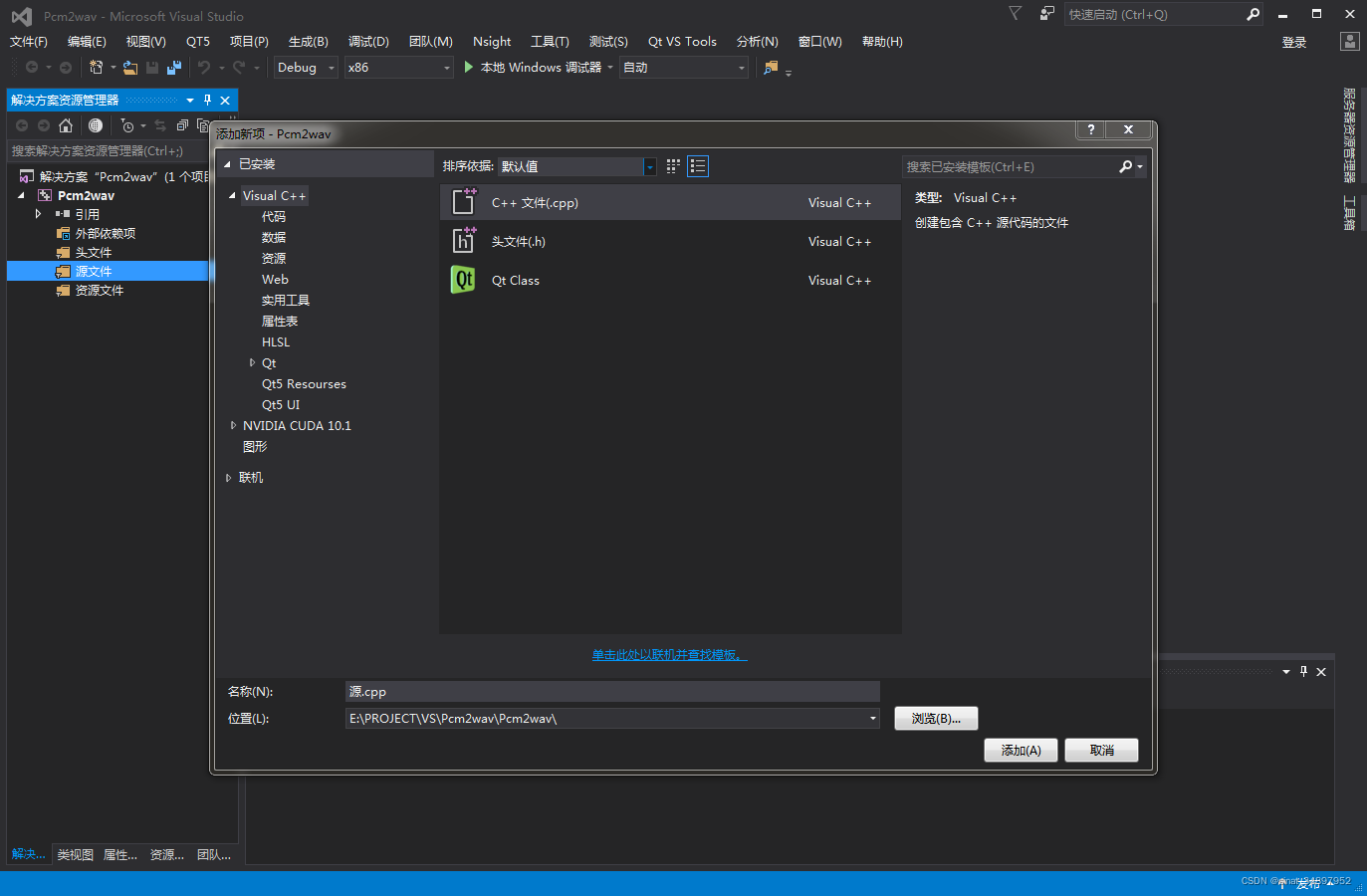Open the Debug configuration dropdown
This screenshot has height=896, width=1367.
point(332,68)
